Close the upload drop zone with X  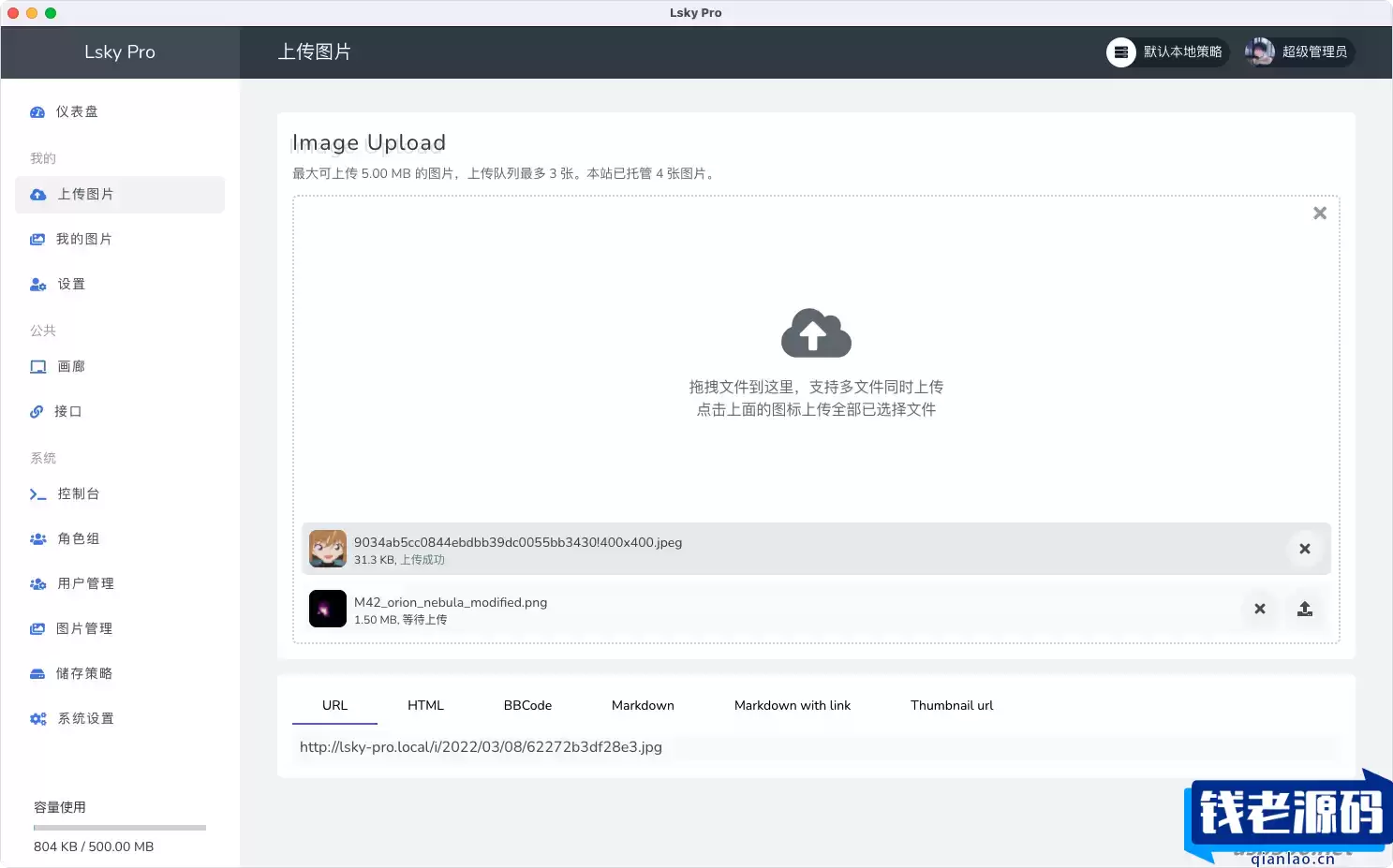tap(1320, 213)
